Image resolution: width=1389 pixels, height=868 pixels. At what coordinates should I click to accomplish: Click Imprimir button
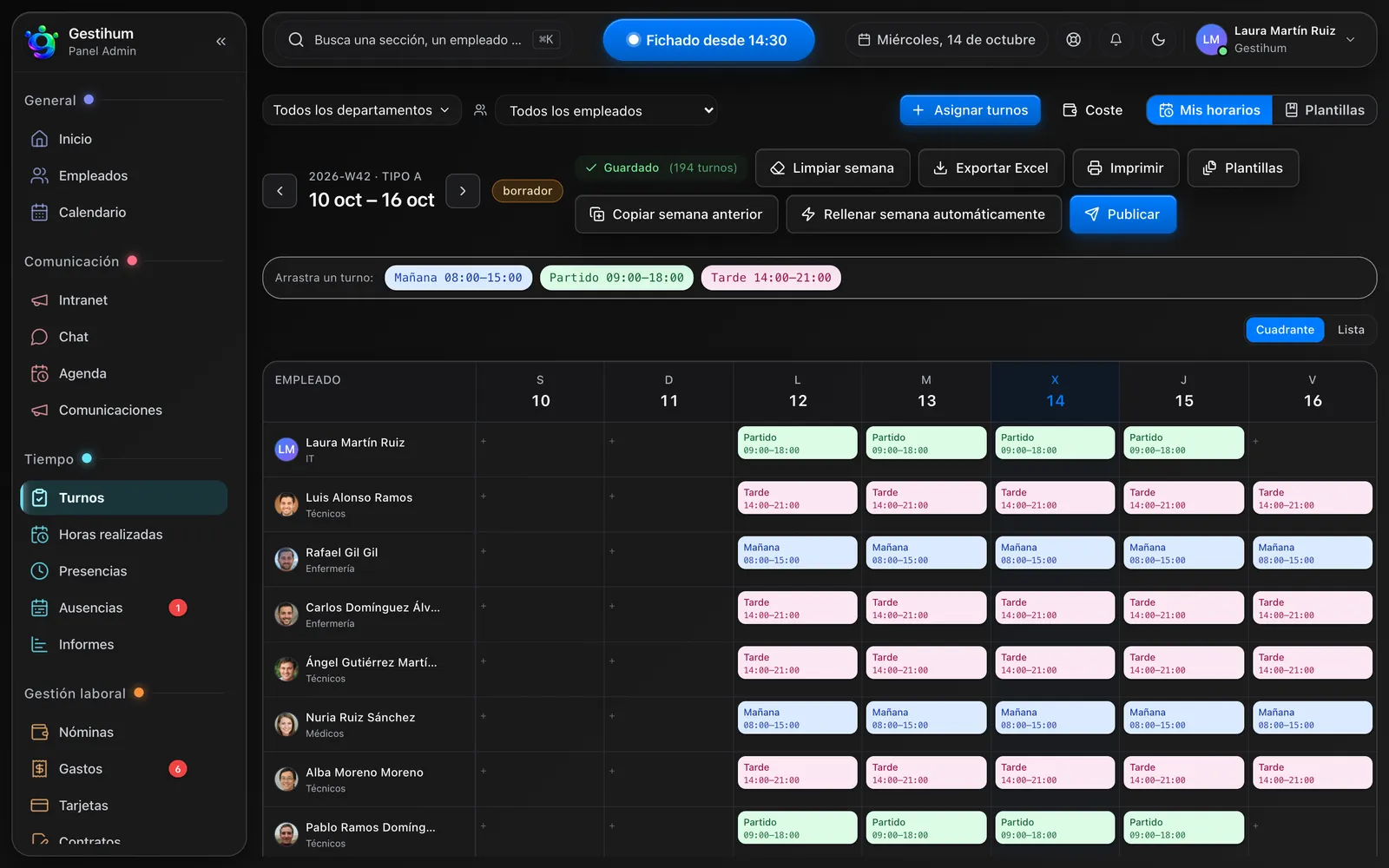tap(1126, 168)
